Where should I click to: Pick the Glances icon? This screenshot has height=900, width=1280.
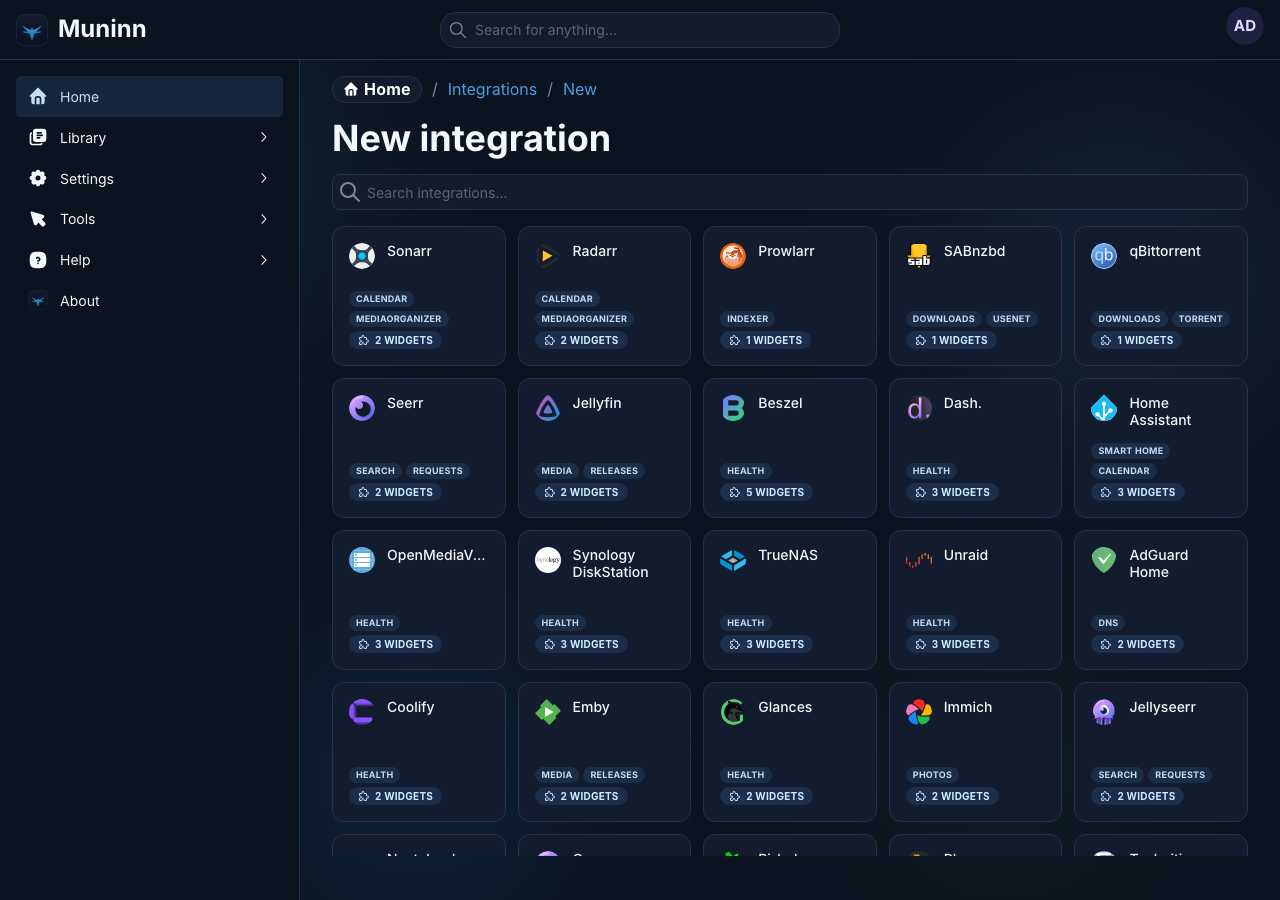pyautogui.click(x=733, y=712)
